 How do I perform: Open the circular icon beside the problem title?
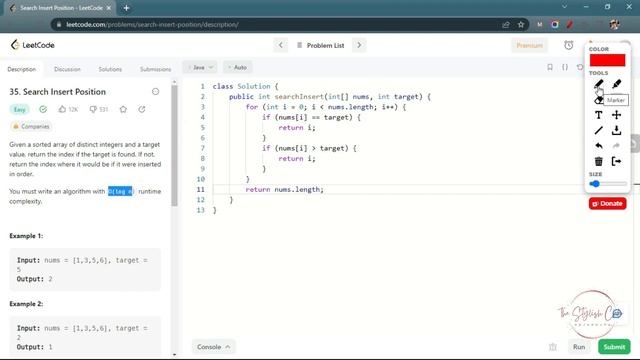coord(156,91)
